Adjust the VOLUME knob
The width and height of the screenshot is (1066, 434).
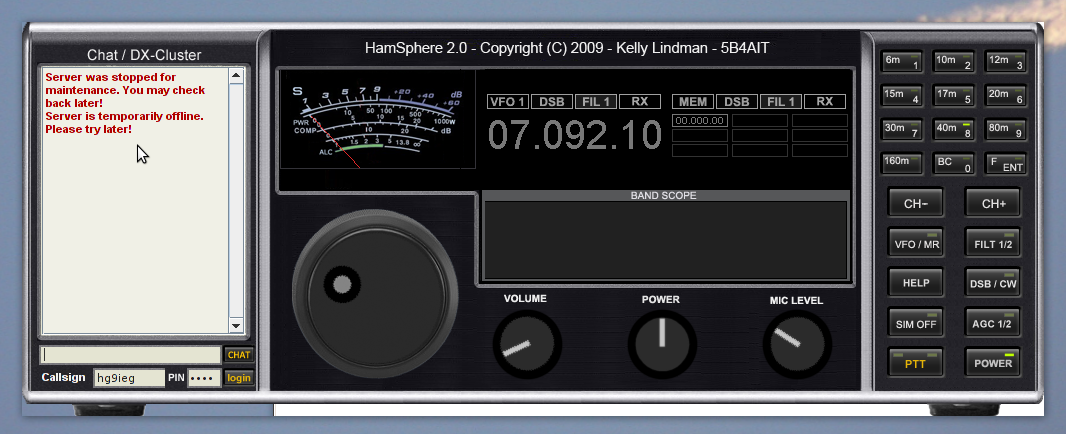(527, 344)
